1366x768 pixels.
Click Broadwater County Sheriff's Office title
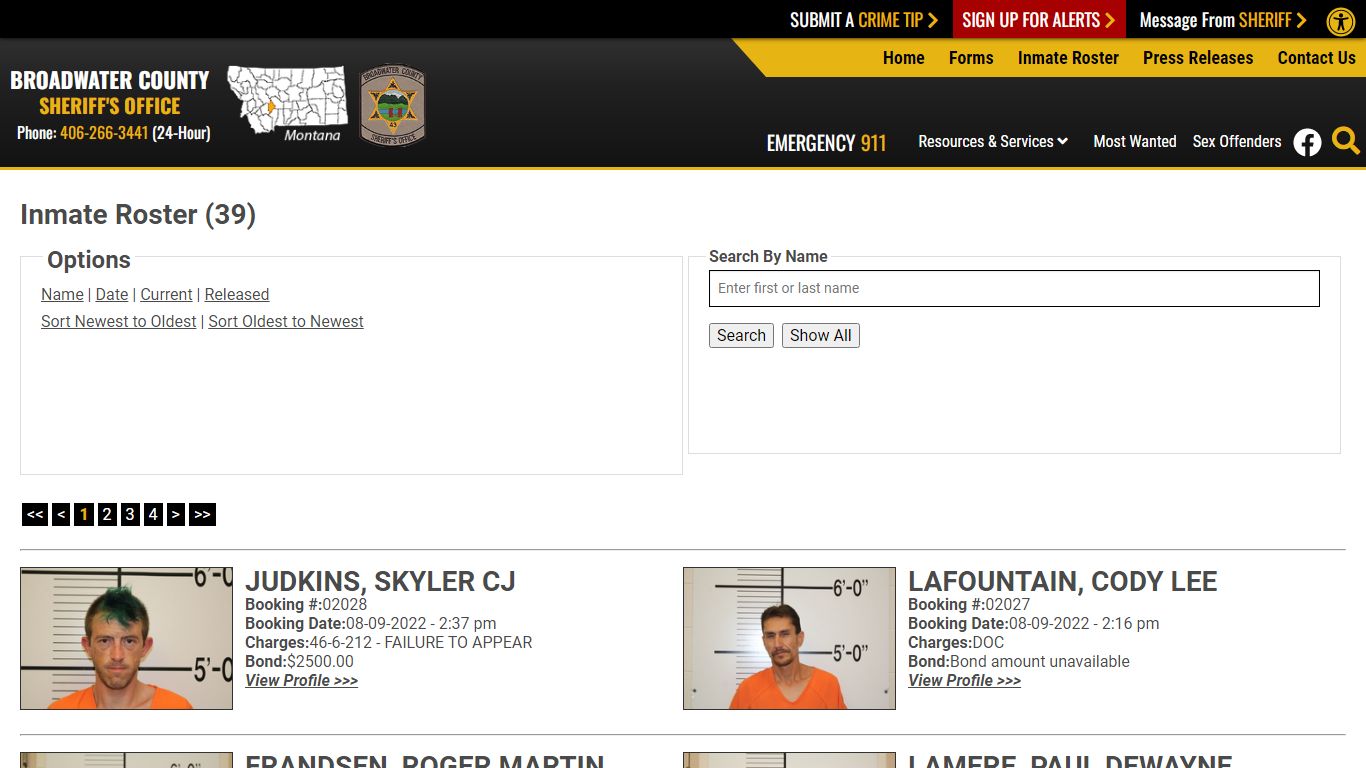110,93
